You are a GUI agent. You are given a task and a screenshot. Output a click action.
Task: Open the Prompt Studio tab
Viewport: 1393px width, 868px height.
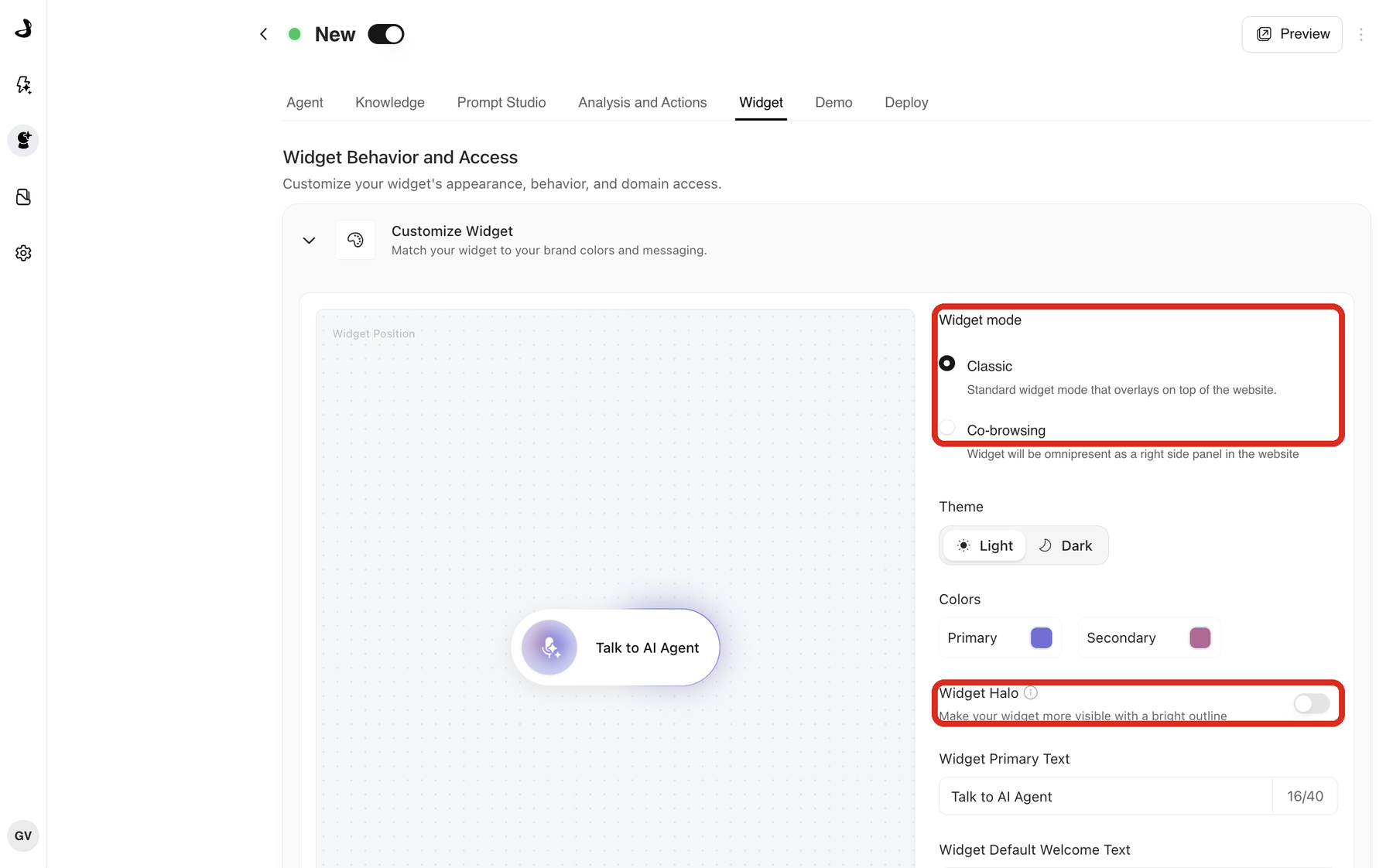501,102
